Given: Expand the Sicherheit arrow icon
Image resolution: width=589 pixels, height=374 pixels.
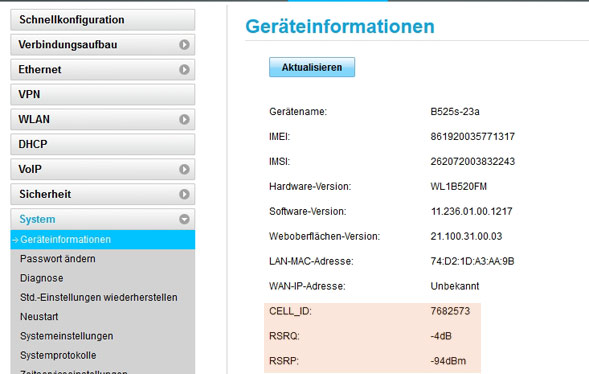Looking at the screenshot, I should coord(184,194).
